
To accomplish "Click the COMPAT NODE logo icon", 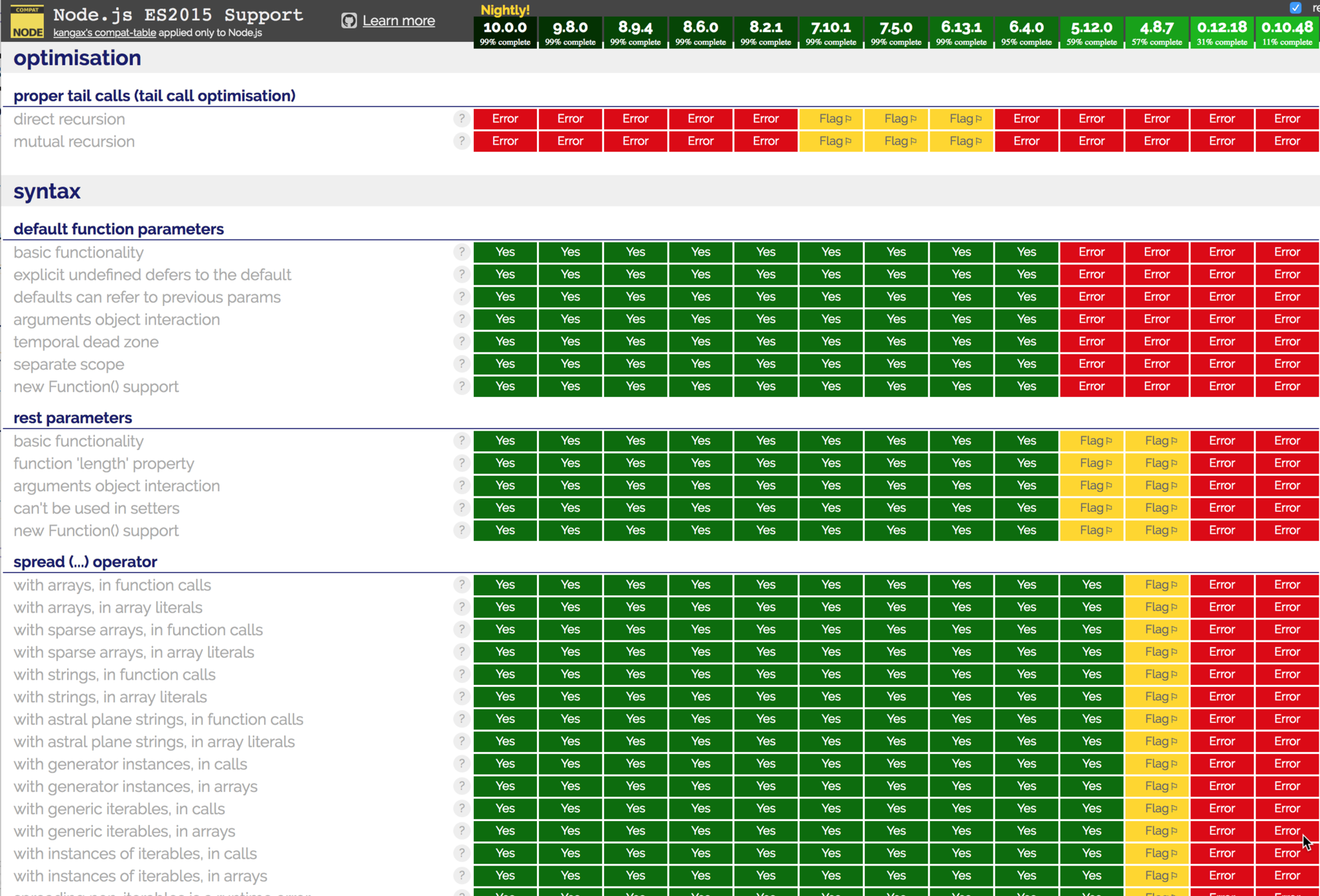I will click(x=27, y=22).
